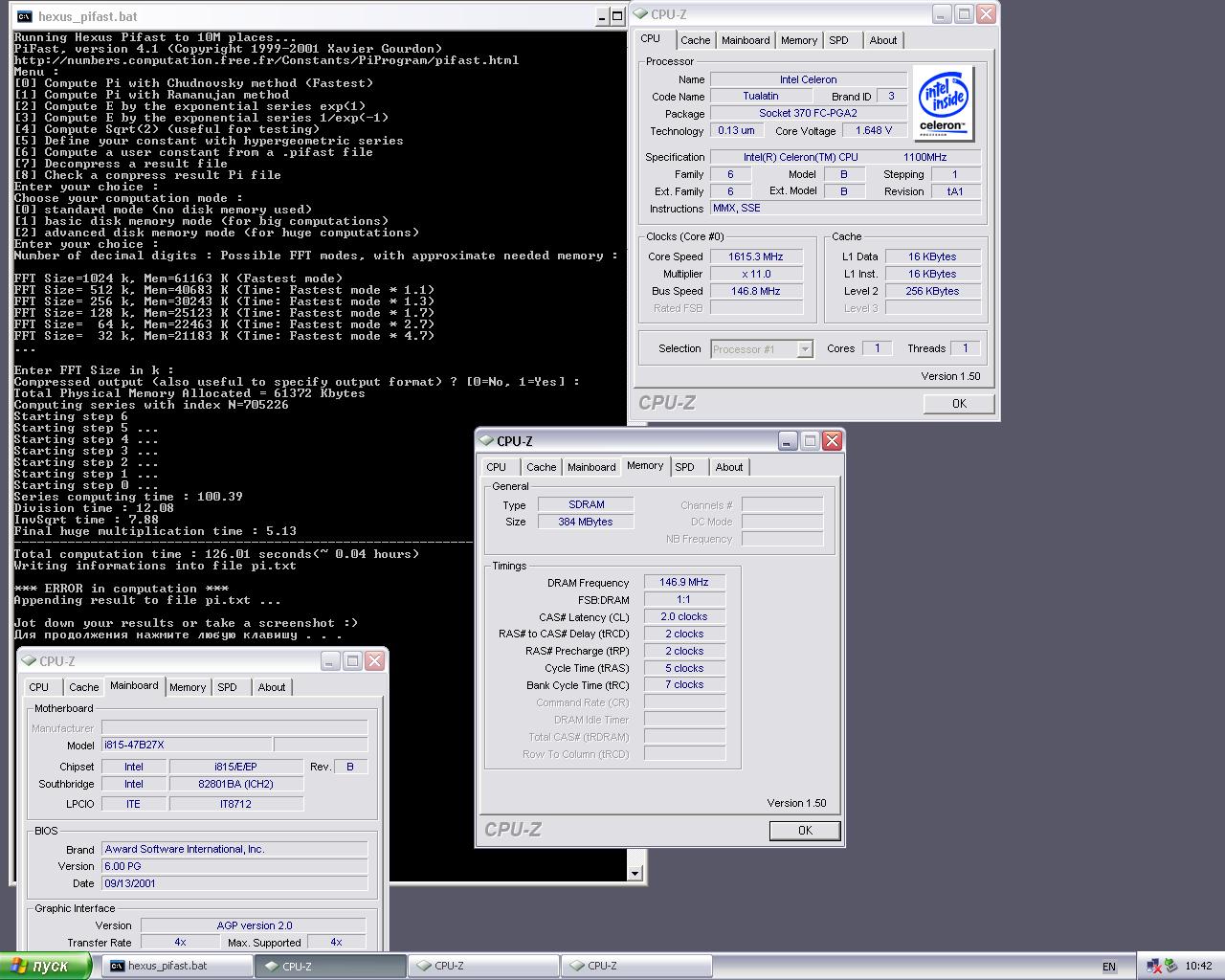The image size is (1225, 980).
Task: Open Memory tab in processor CPU-Z window
Action: [x=799, y=40]
